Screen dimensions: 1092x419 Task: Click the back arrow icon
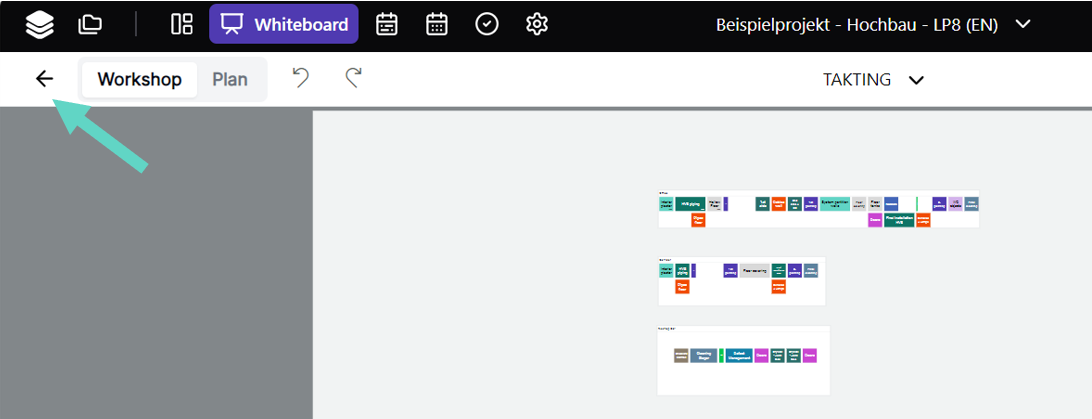click(44, 79)
